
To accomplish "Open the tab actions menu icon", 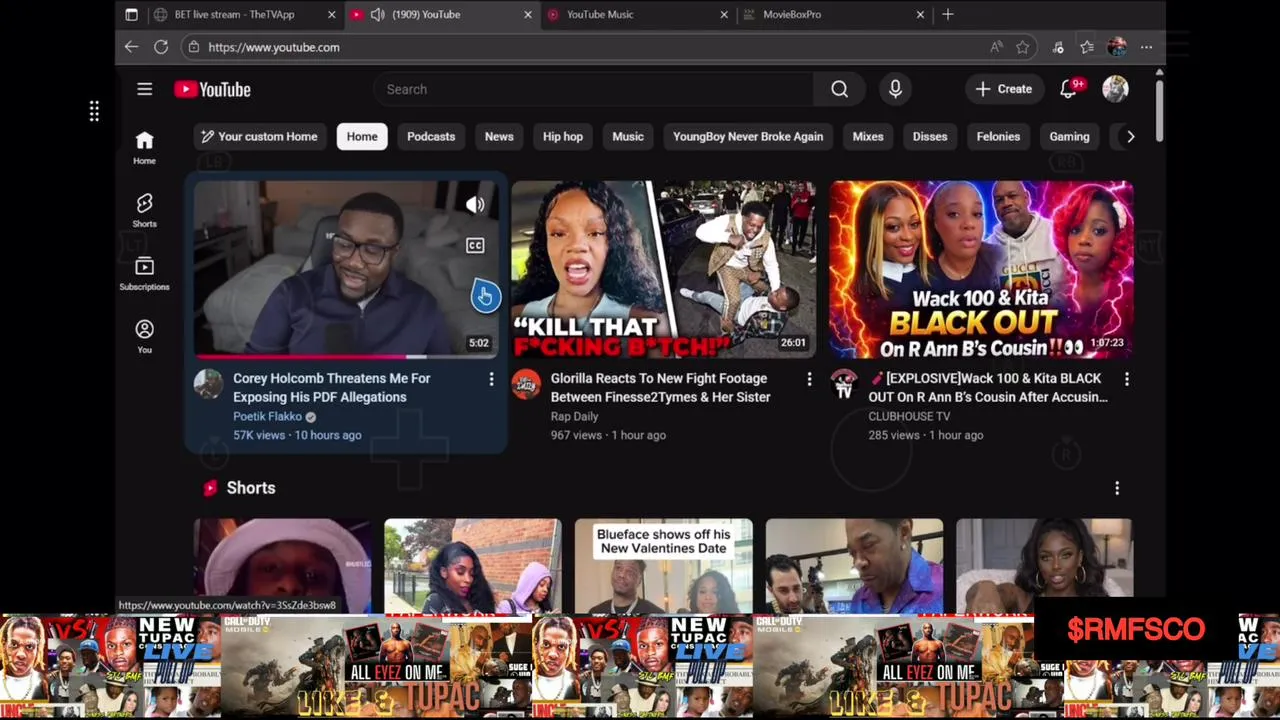I will point(131,15).
